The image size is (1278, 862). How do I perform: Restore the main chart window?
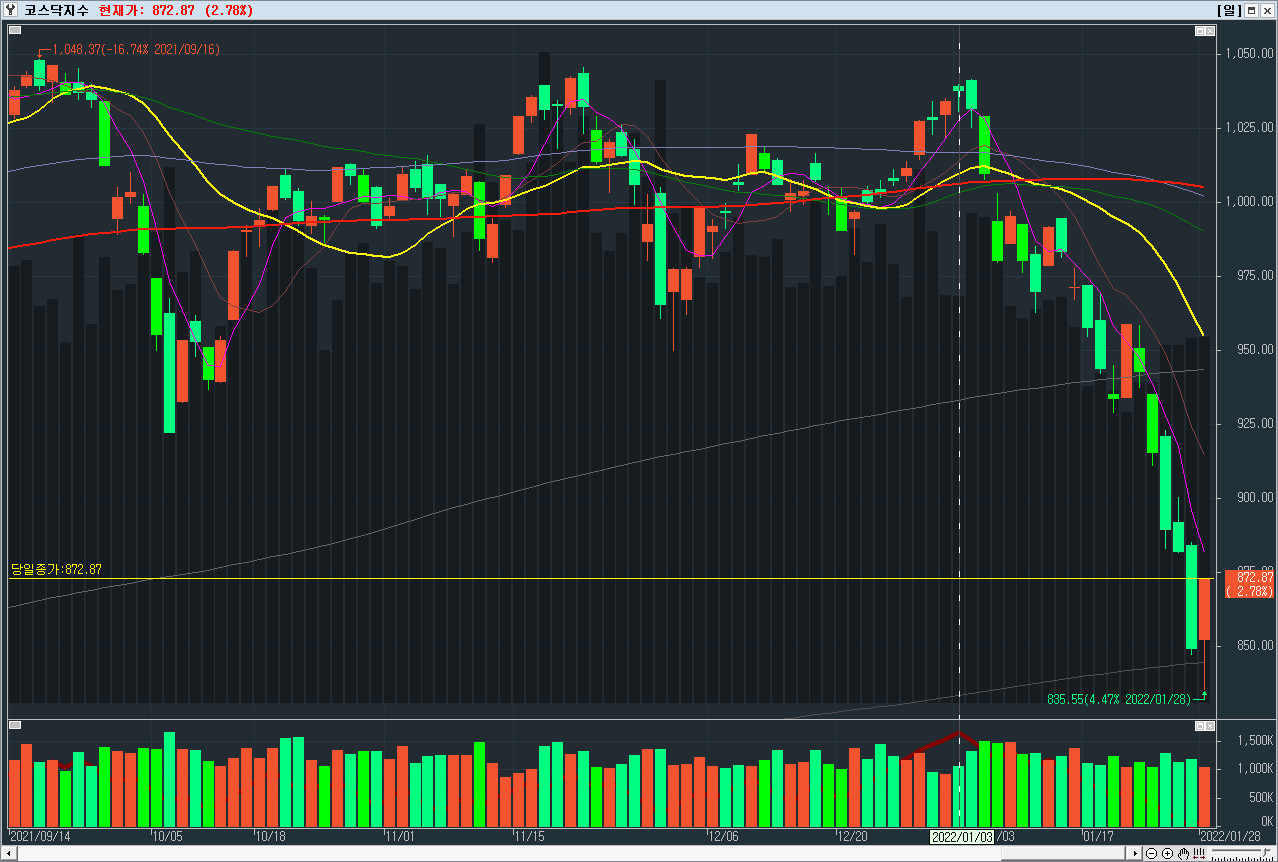click(x=1251, y=10)
